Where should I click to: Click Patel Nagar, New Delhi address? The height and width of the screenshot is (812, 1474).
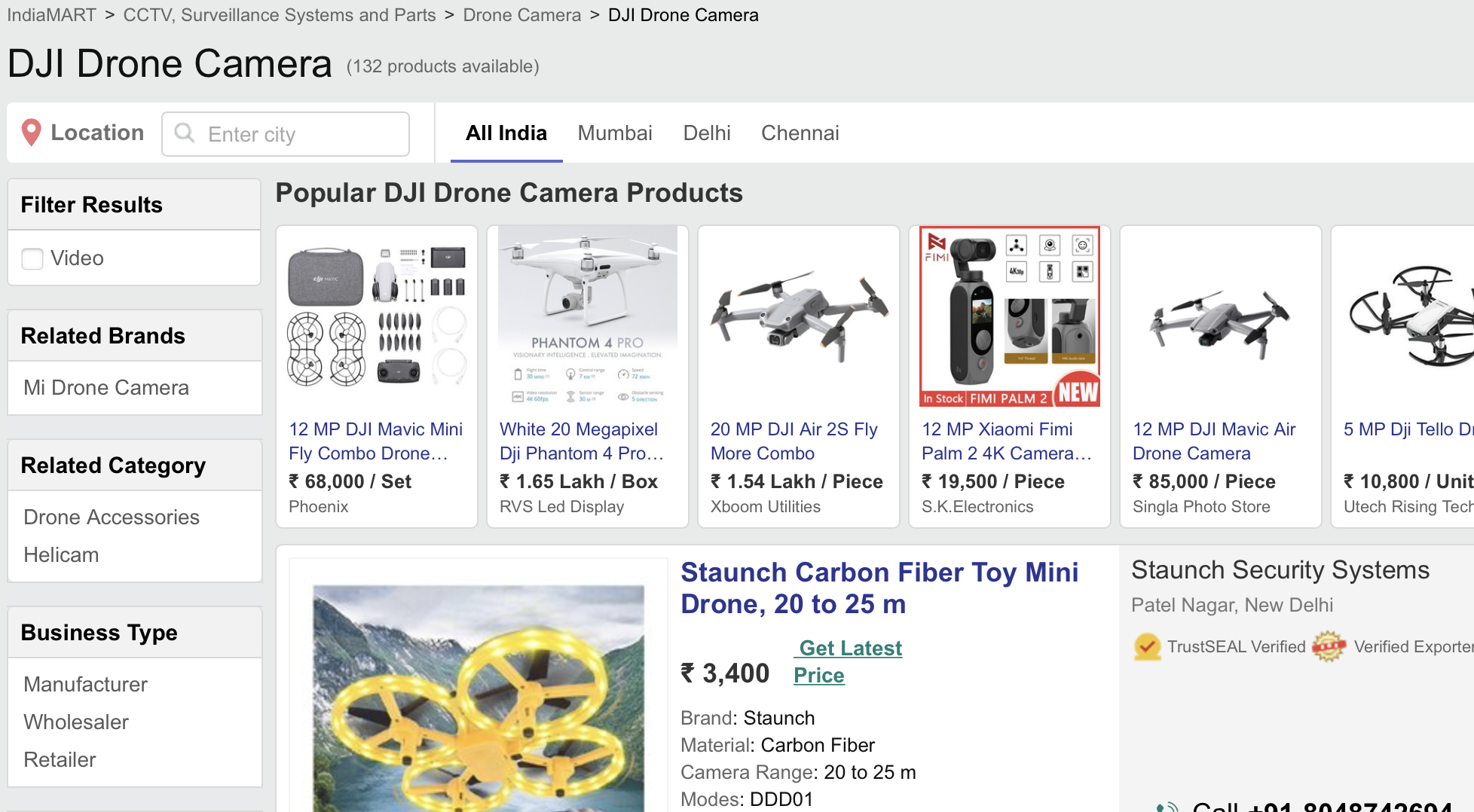(x=1232, y=605)
